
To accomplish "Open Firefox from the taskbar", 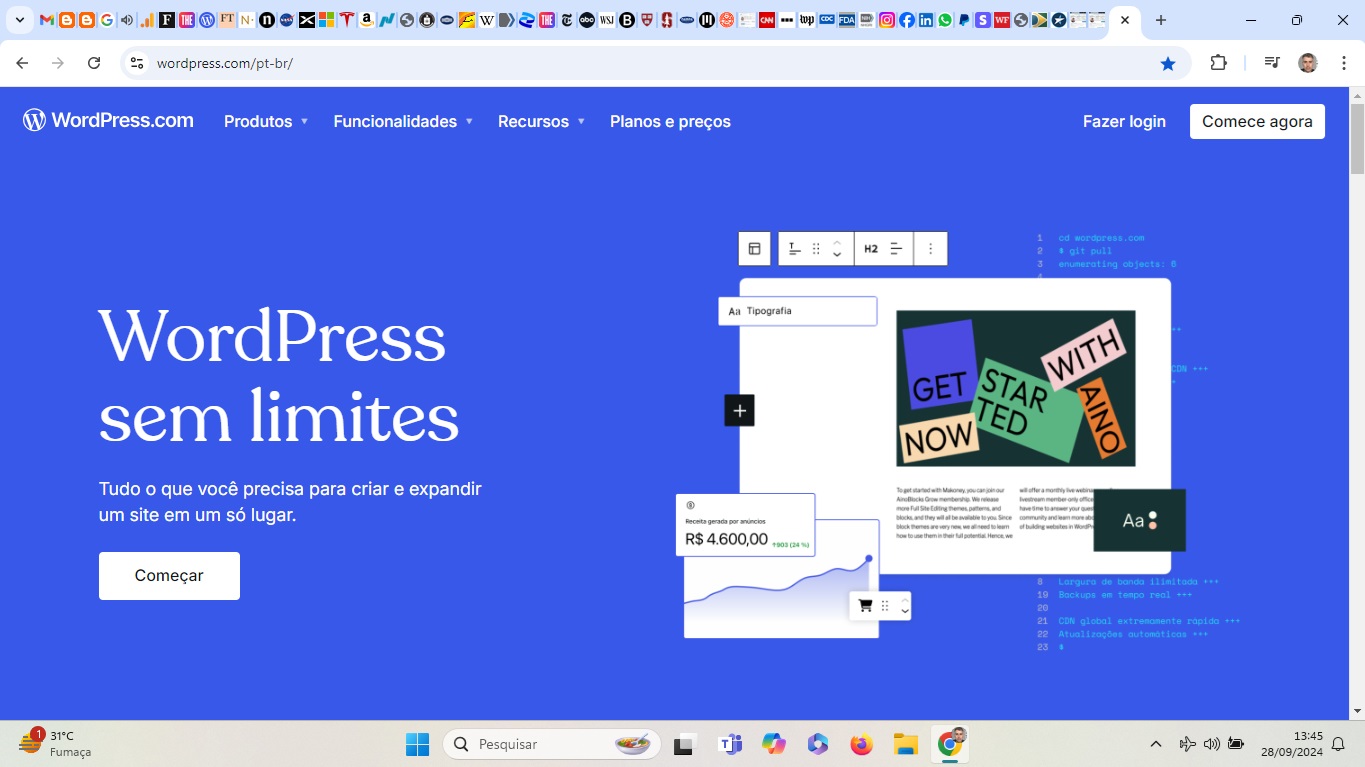I will pos(861,744).
